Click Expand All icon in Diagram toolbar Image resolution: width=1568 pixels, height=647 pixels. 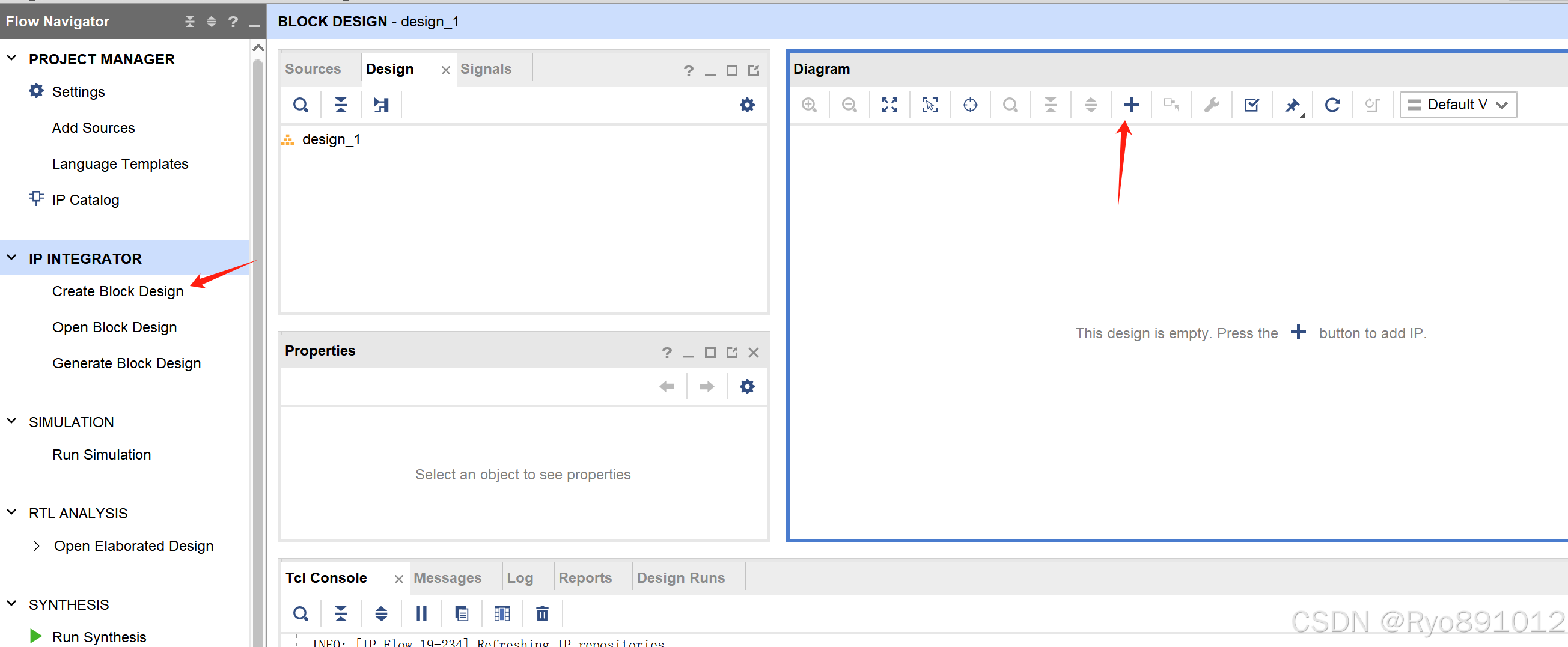pos(1091,105)
